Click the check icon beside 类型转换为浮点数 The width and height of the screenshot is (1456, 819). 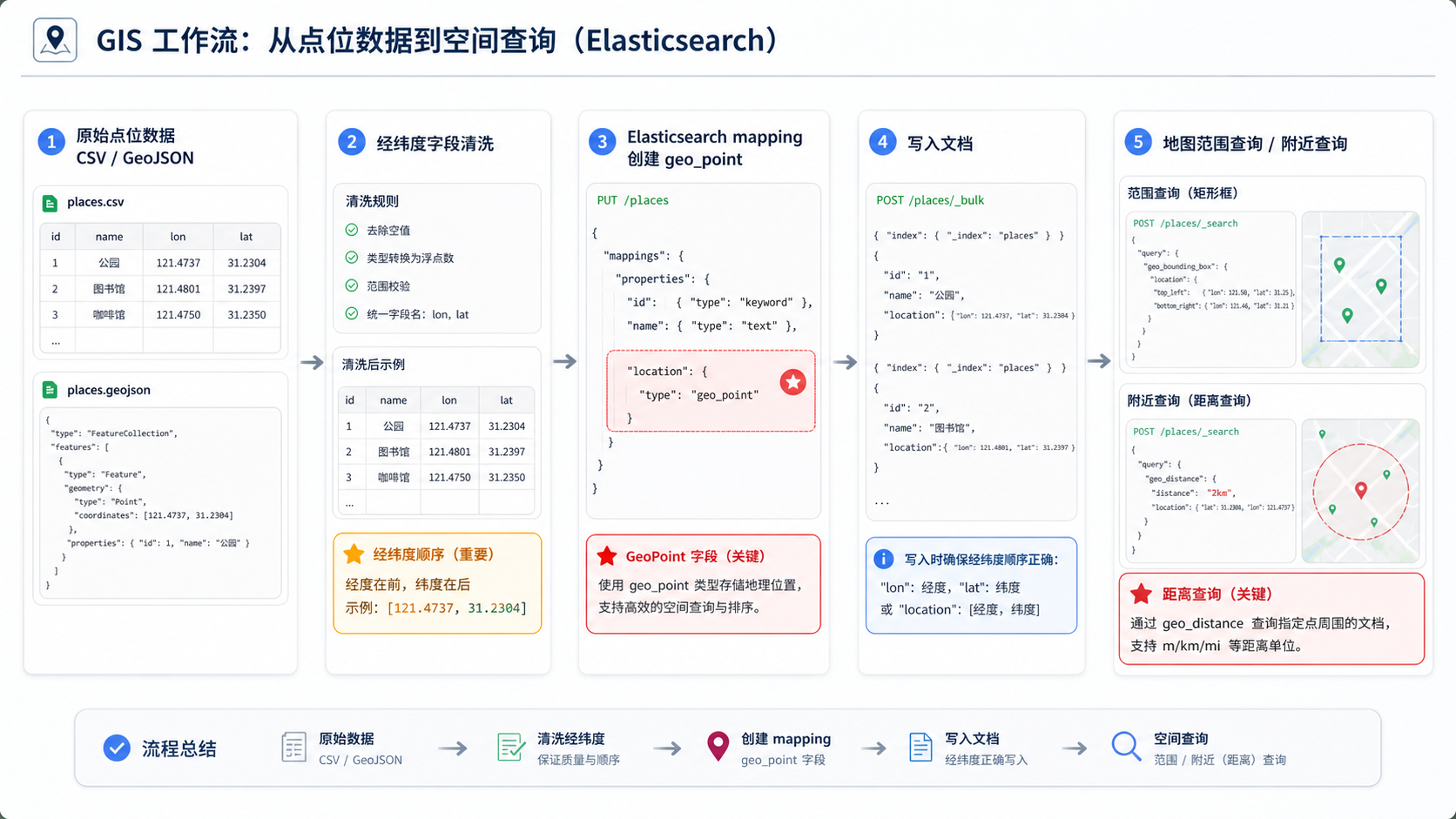[352, 258]
